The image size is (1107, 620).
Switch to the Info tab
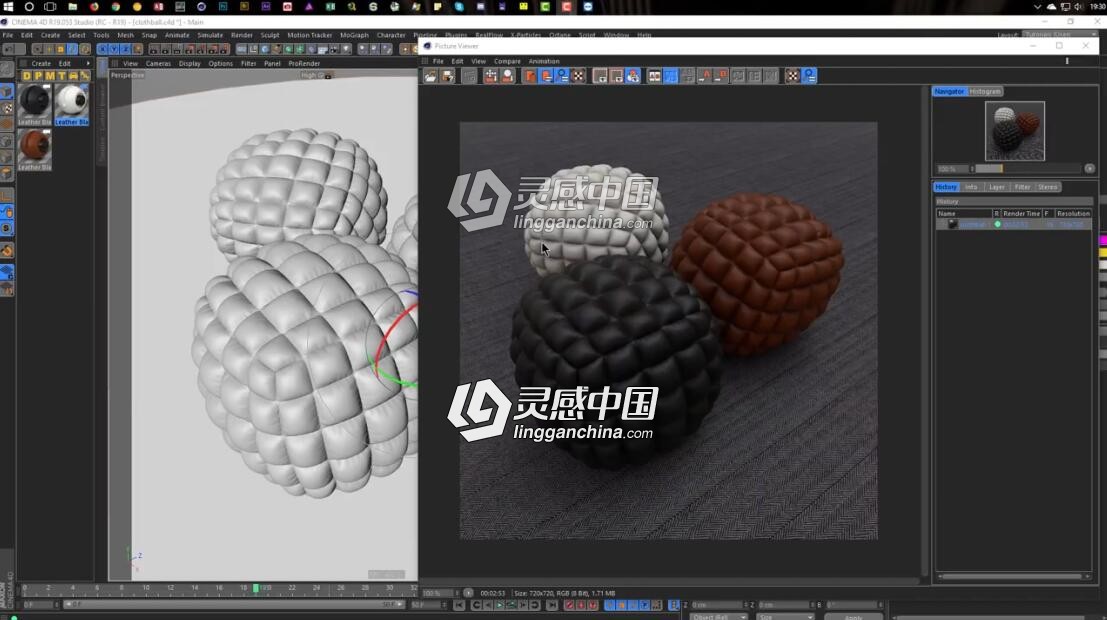click(x=971, y=187)
